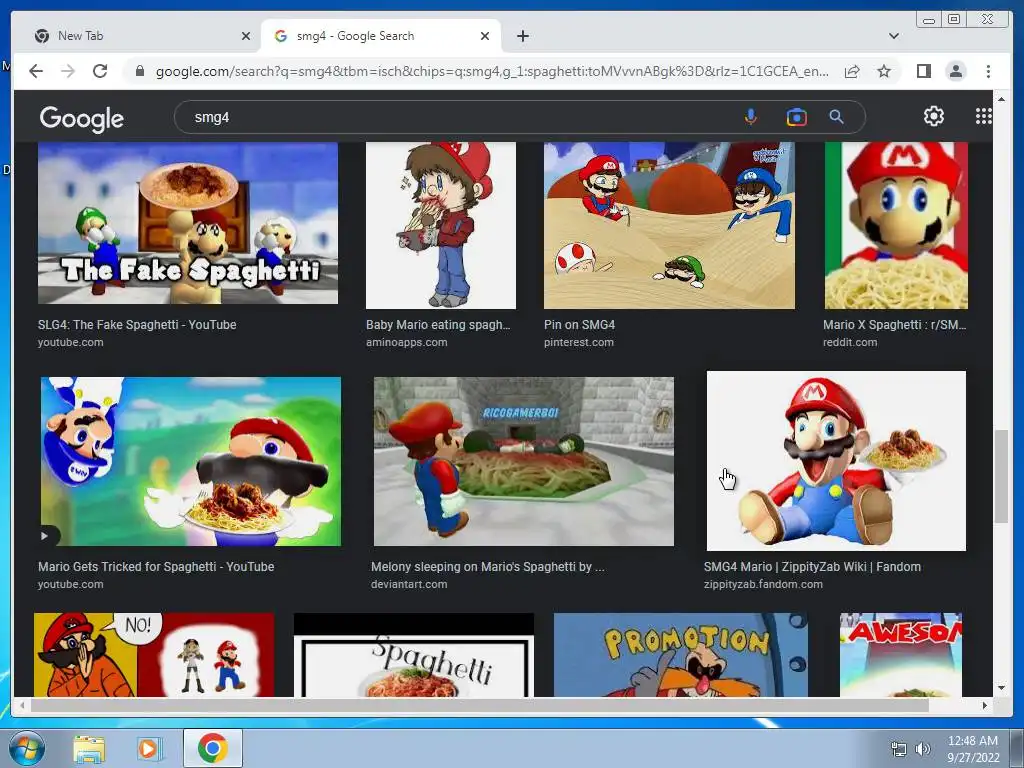Reload the current page
This screenshot has height=768, width=1024.
(100, 71)
